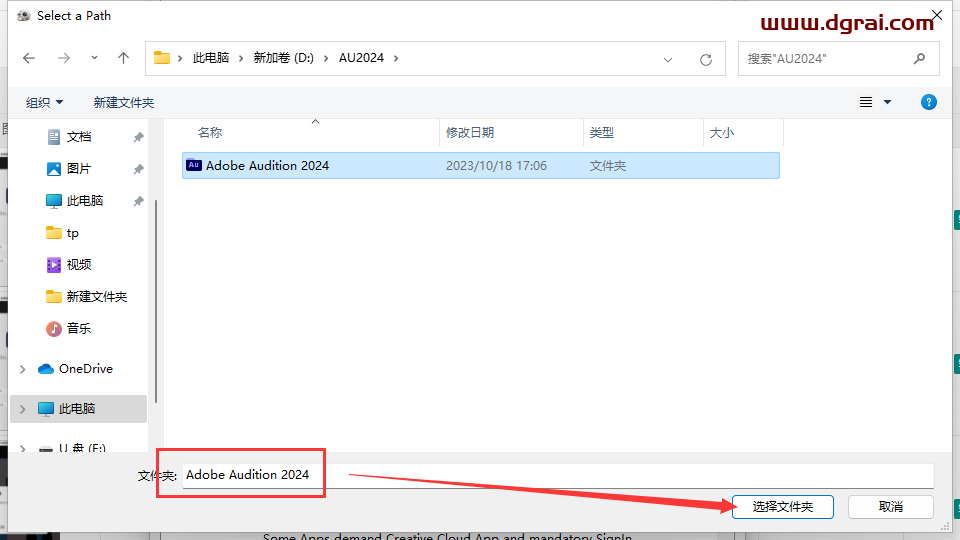Select Adobe Audition 2024 folder row

pyautogui.click(x=481, y=165)
